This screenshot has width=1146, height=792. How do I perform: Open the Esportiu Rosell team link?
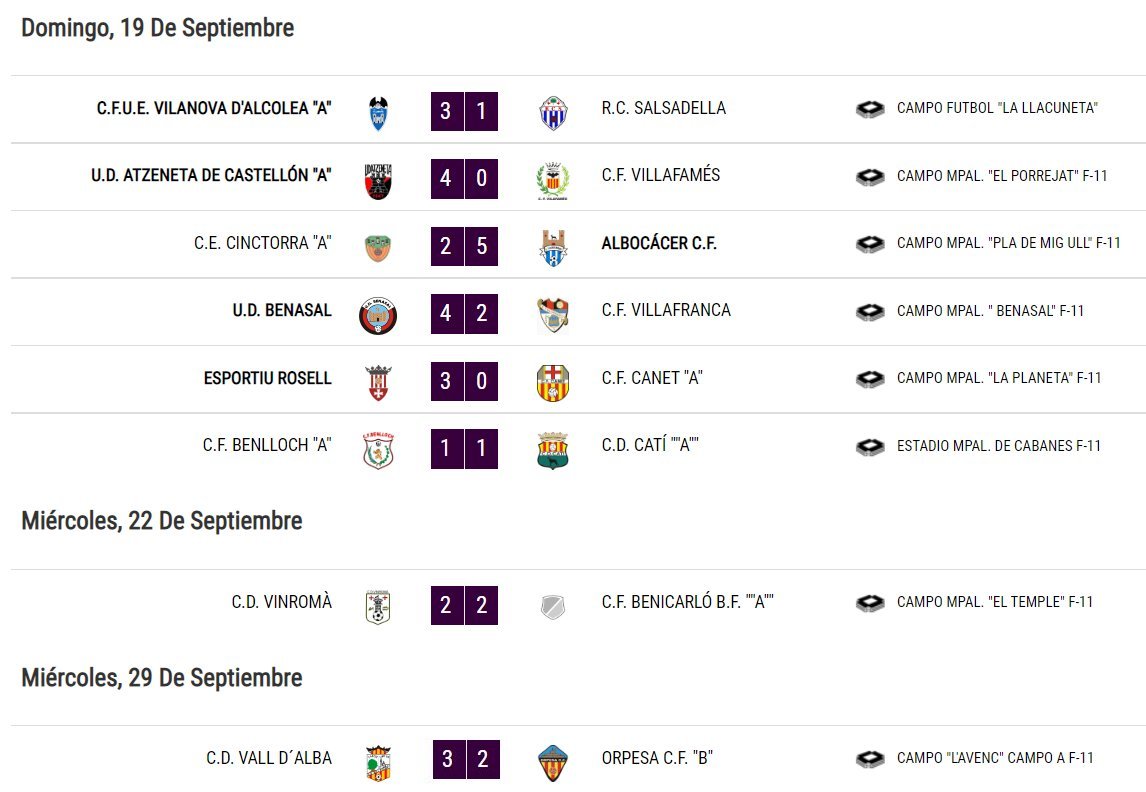267,378
